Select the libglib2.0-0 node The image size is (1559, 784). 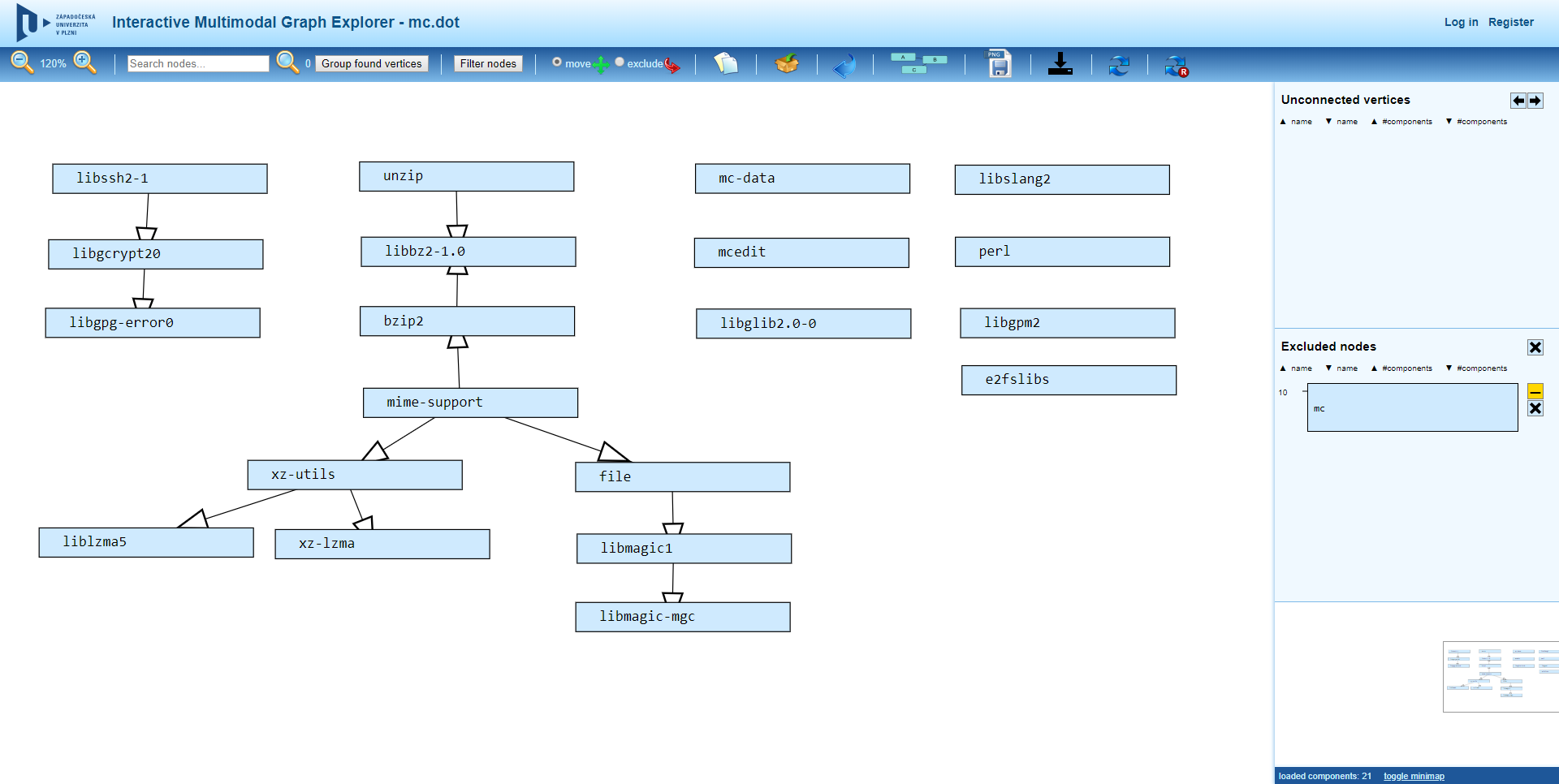804,323
